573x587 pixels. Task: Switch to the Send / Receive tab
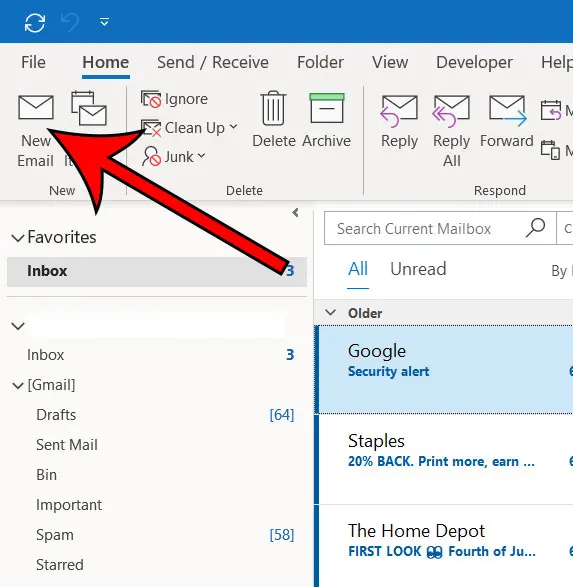pos(213,62)
